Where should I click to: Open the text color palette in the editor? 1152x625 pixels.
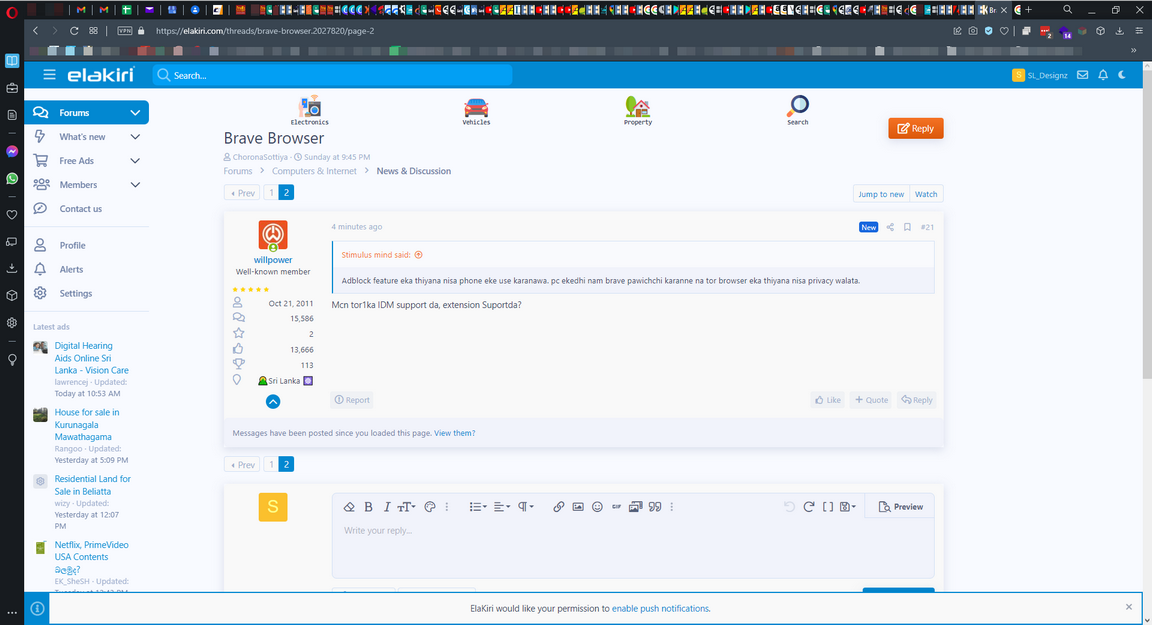430,507
